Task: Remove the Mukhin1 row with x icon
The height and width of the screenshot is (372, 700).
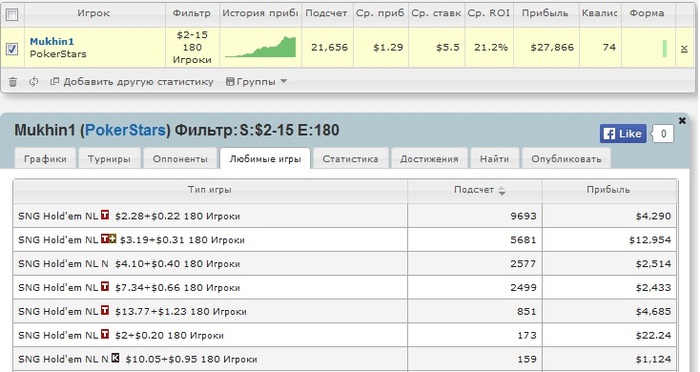Action: click(684, 49)
